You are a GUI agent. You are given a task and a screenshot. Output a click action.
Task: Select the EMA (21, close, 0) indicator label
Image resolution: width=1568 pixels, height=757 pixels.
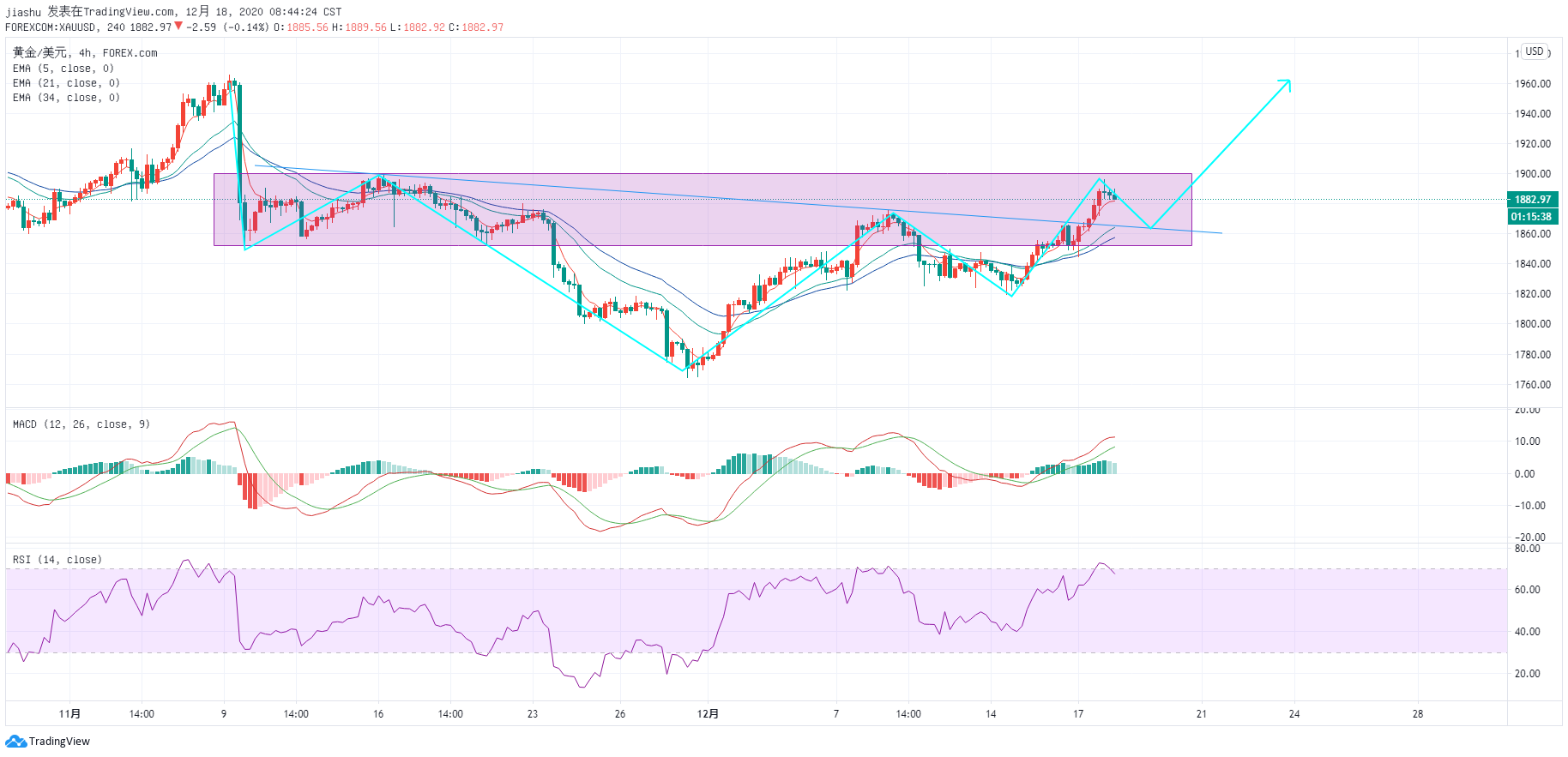pyautogui.click(x=66, y=83)
